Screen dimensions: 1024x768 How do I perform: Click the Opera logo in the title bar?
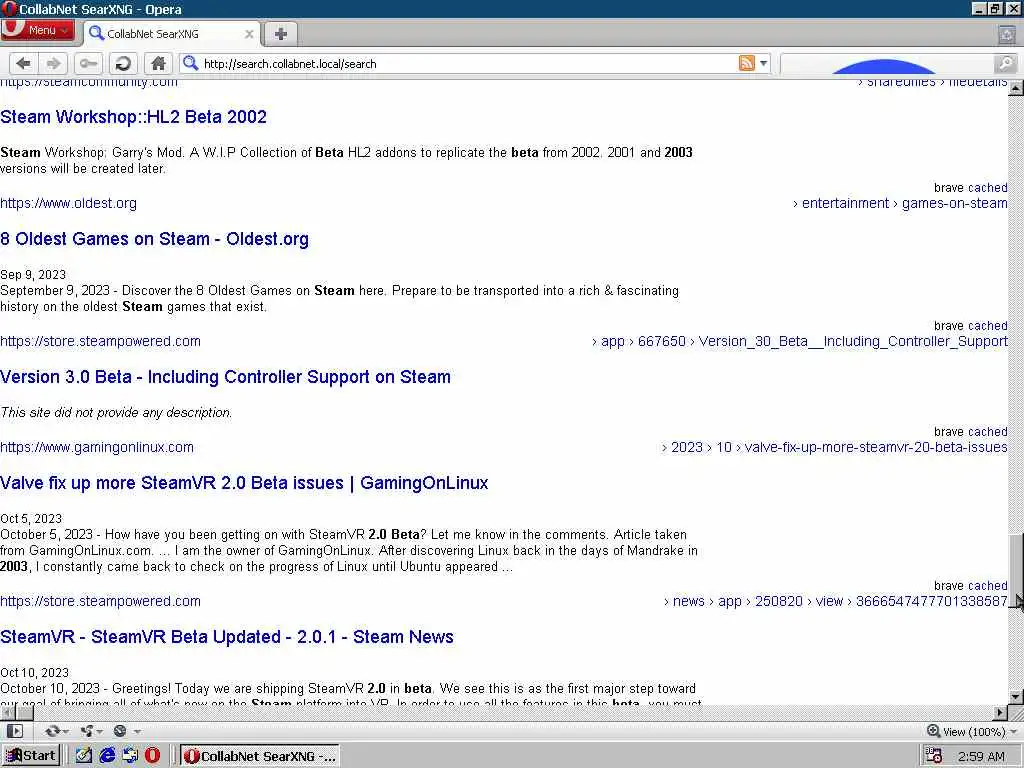point(9,9)
